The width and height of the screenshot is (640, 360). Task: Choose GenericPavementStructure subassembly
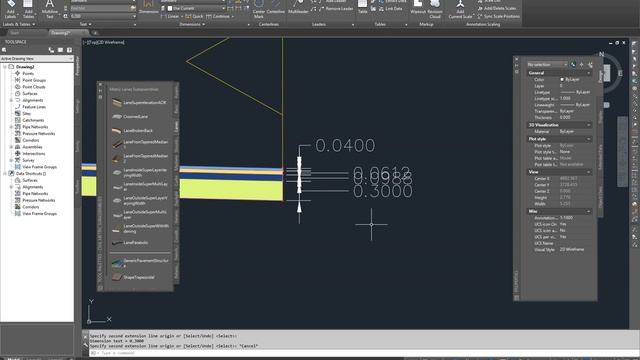pos(140,262)
